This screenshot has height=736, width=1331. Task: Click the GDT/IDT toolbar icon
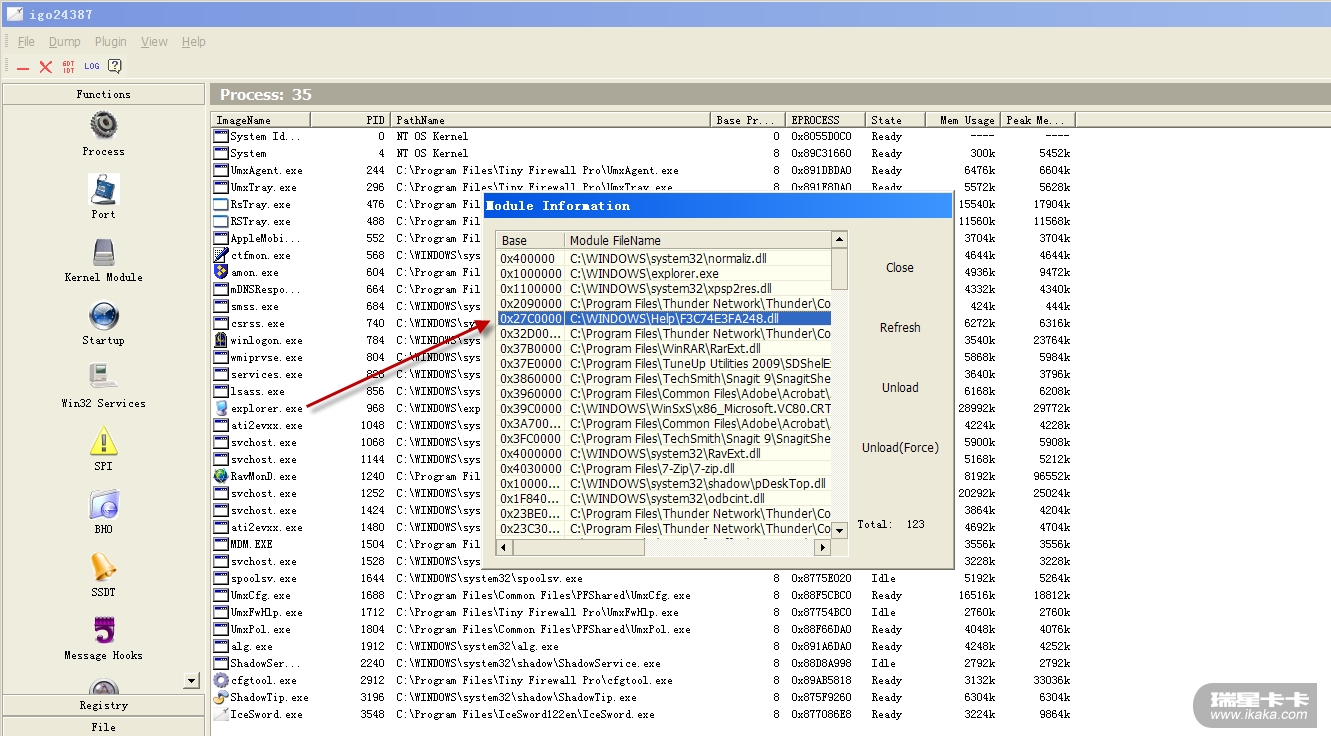click(68, 67)
